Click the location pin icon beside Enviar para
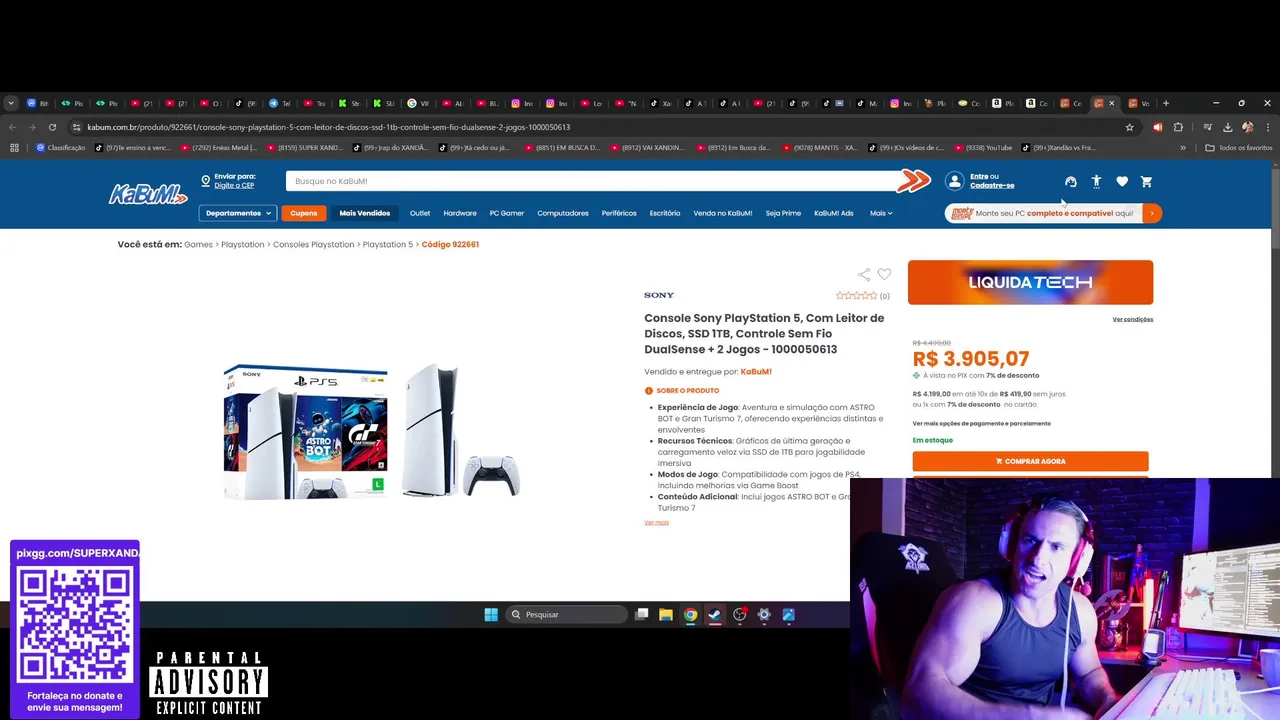1280x720 pixels. [205, 181]
